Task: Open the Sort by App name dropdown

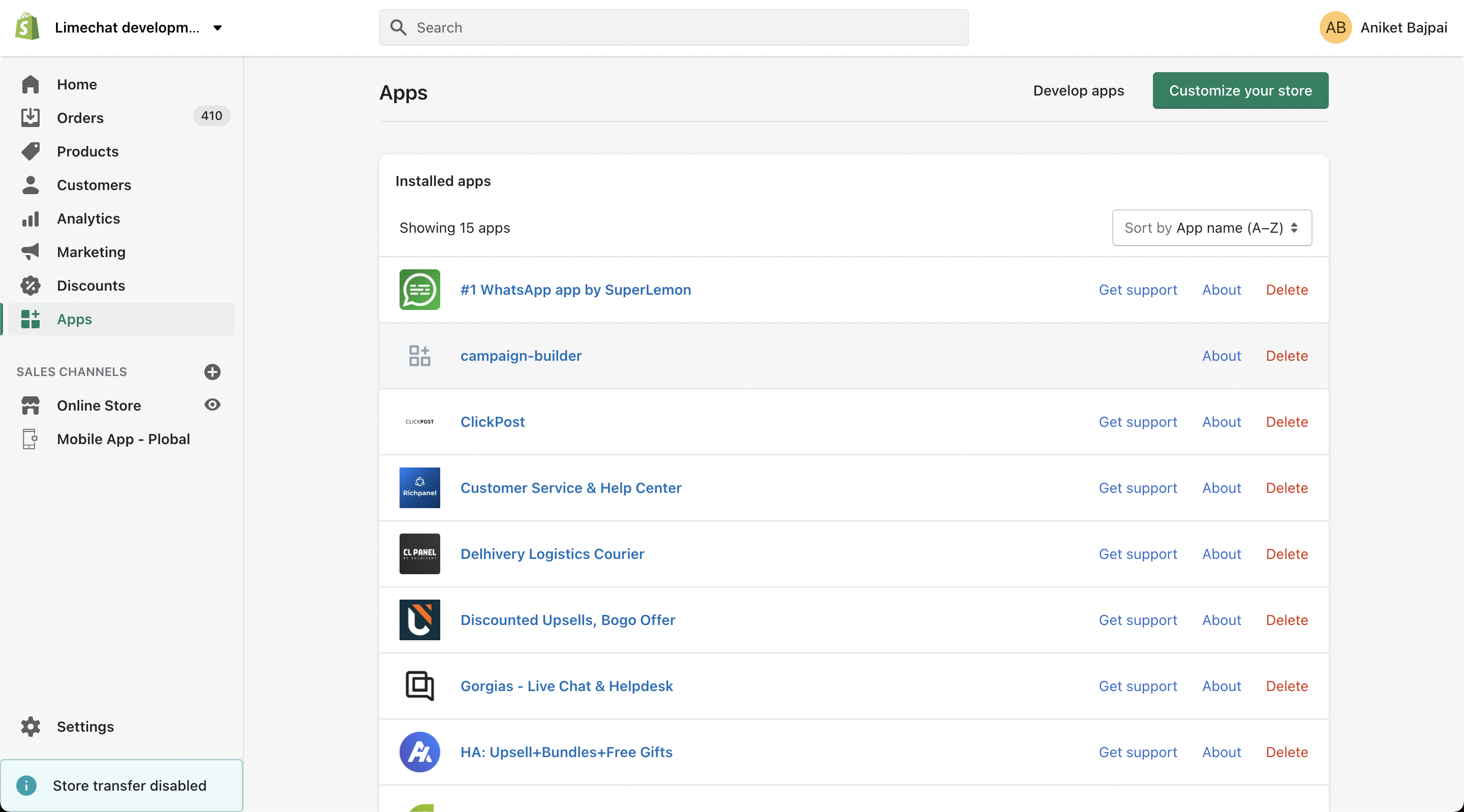Action: point(1212,228)
